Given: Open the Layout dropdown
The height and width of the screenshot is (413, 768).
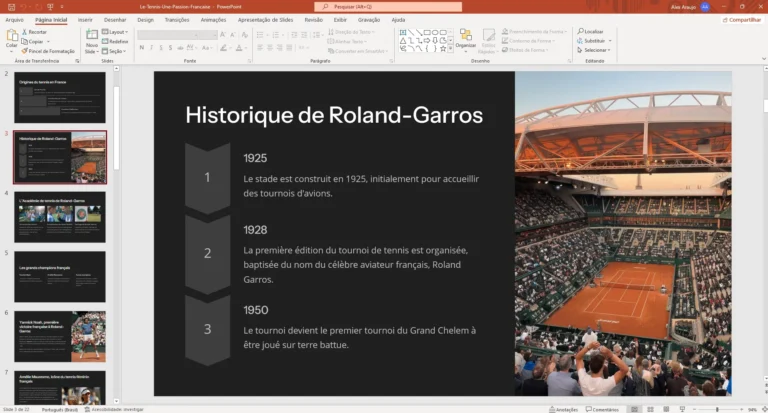Looking at the screenshot, I should [x=115, y=32].
